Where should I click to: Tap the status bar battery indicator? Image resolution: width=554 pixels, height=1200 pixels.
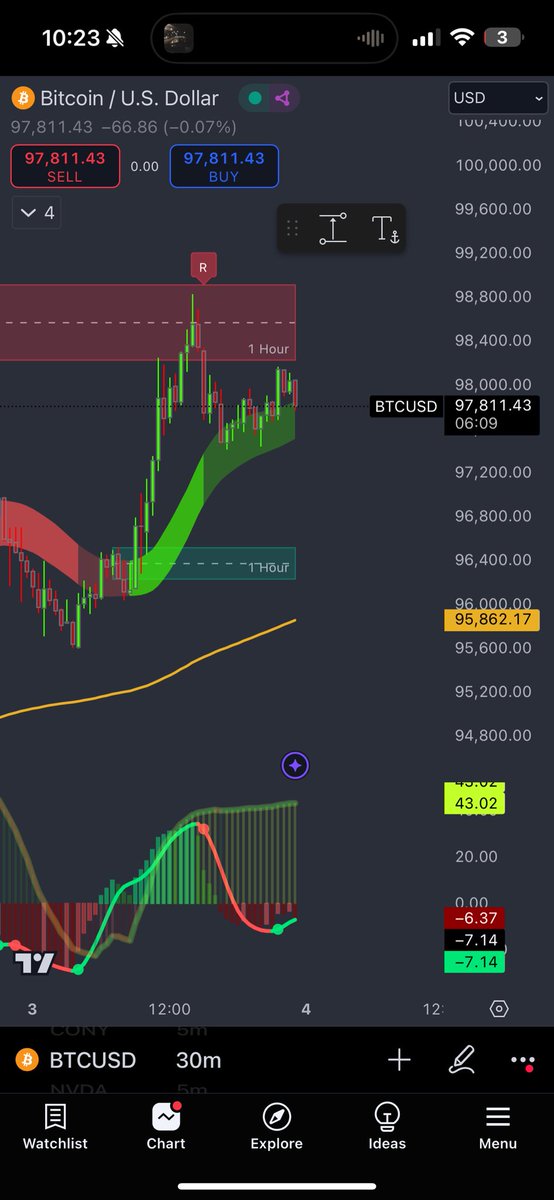coord(503,38)
